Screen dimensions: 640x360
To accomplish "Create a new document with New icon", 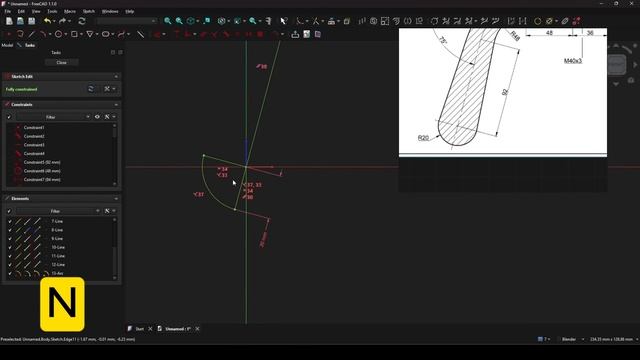I will pyautogui.click(x=9, y=21).
